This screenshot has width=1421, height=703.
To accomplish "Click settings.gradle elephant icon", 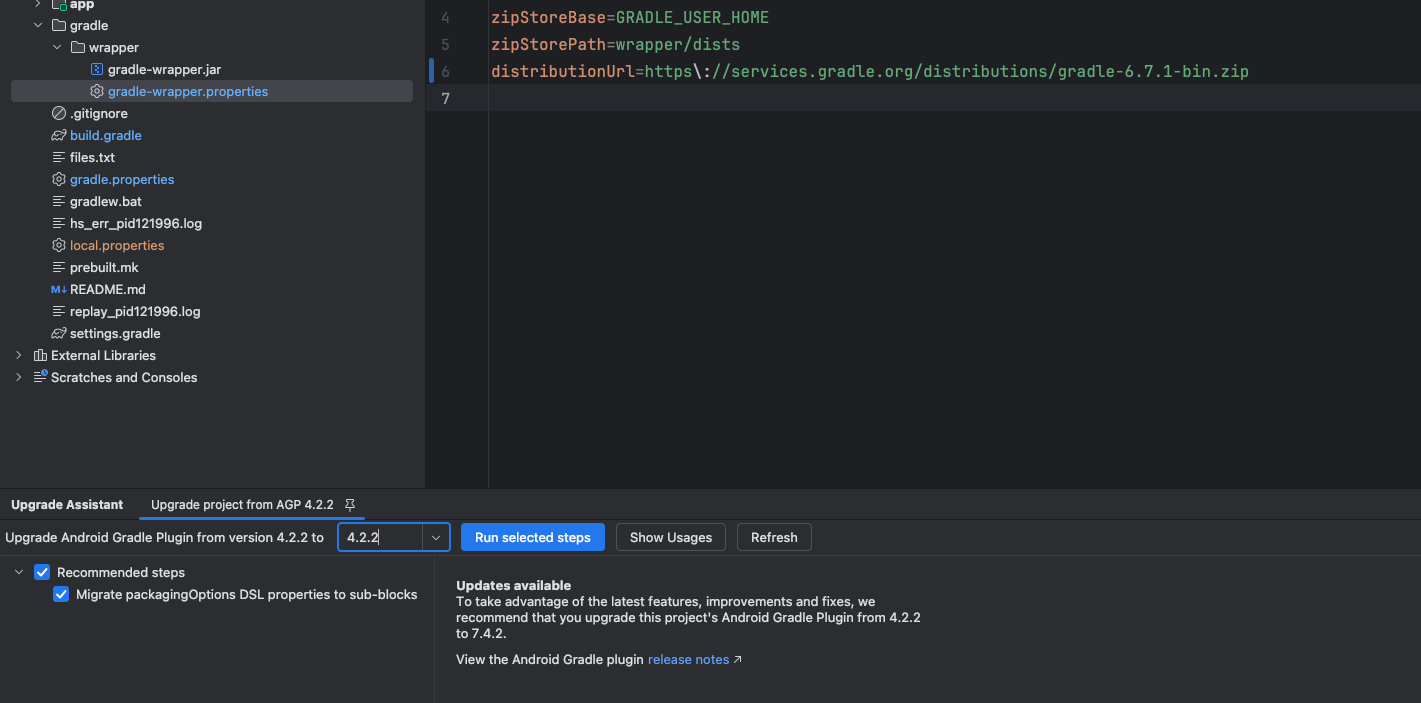I will click(x=59, y=333).
